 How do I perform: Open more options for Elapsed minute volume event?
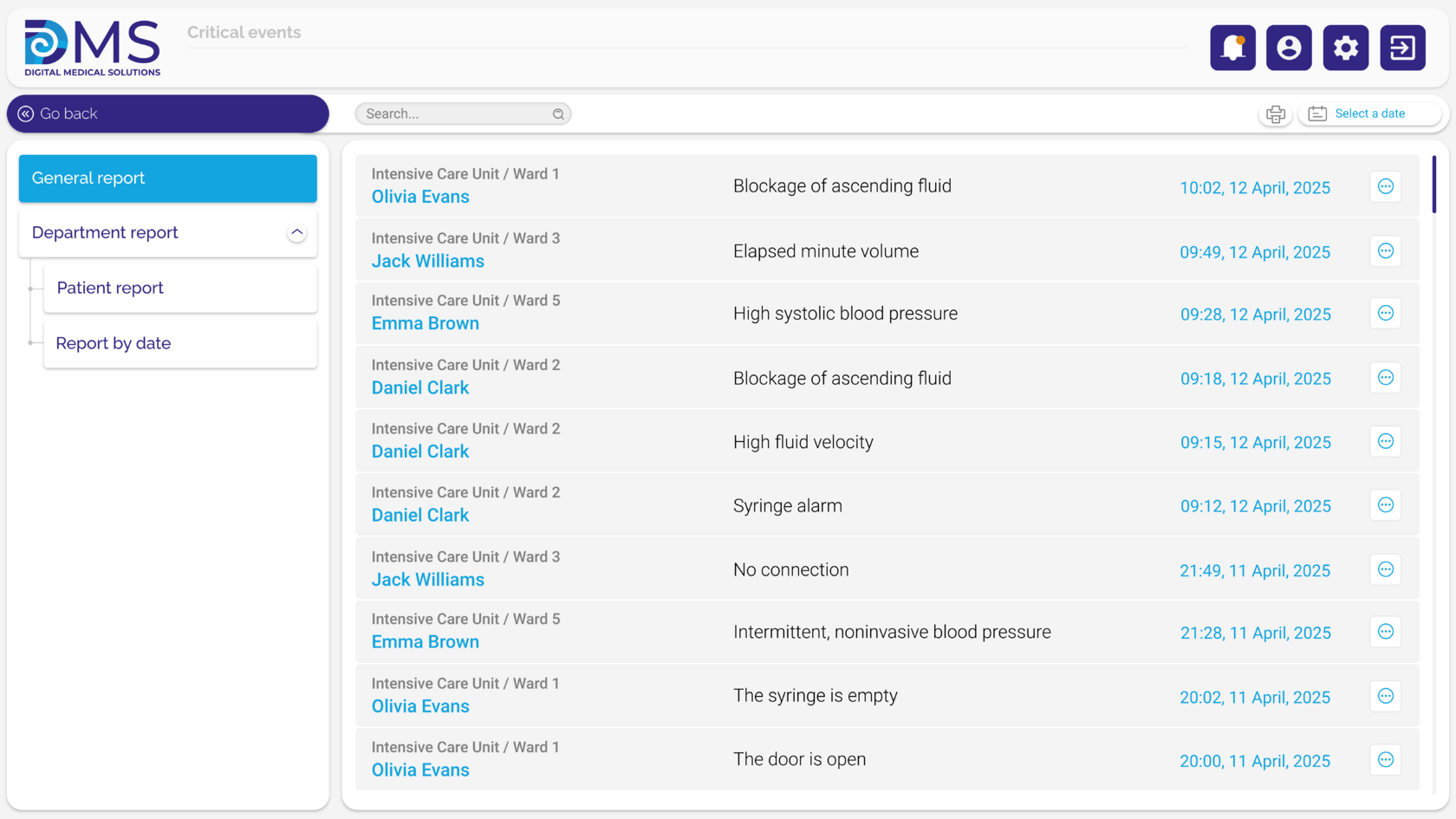click(1386, 251)
